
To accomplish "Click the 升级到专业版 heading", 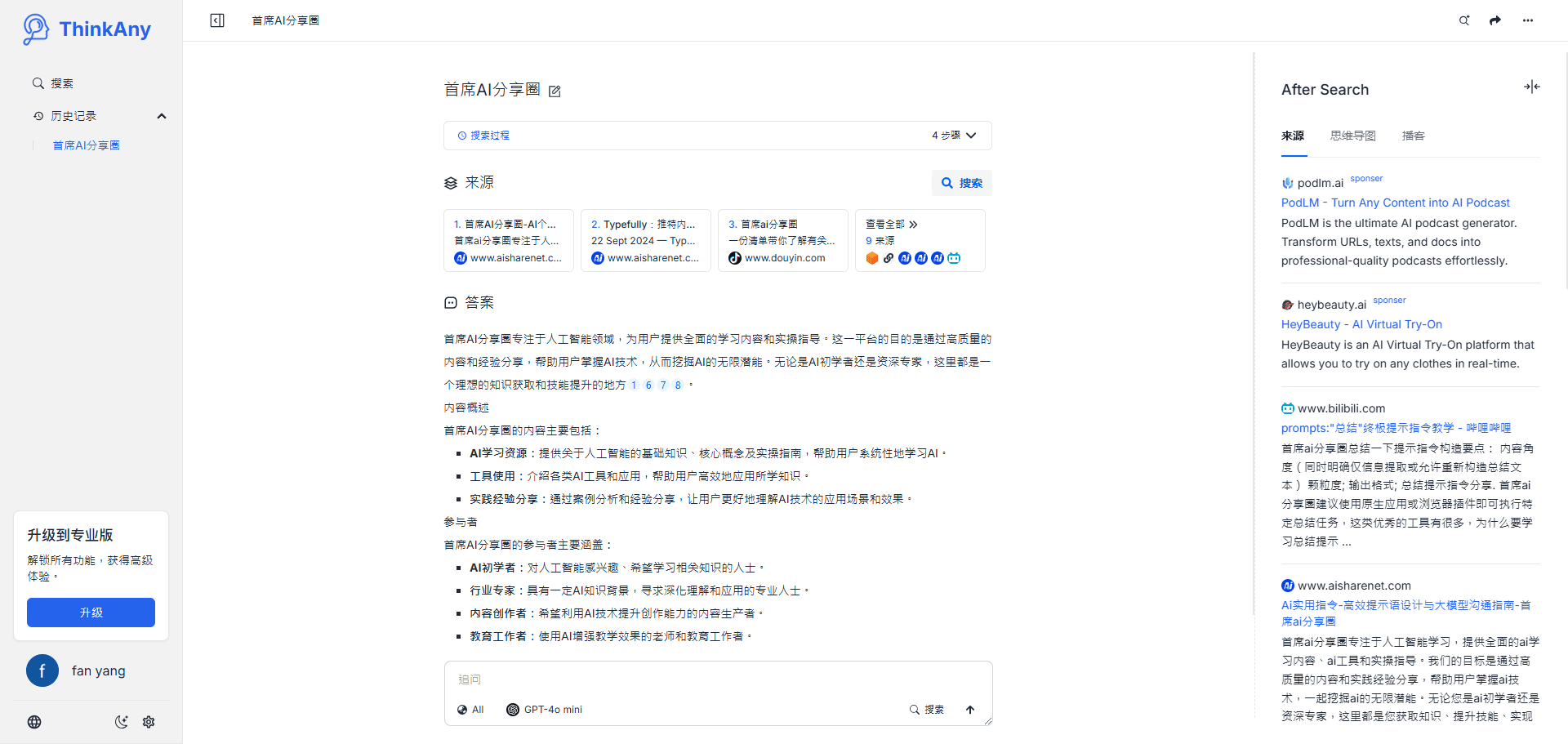I will tap(70, 535).
